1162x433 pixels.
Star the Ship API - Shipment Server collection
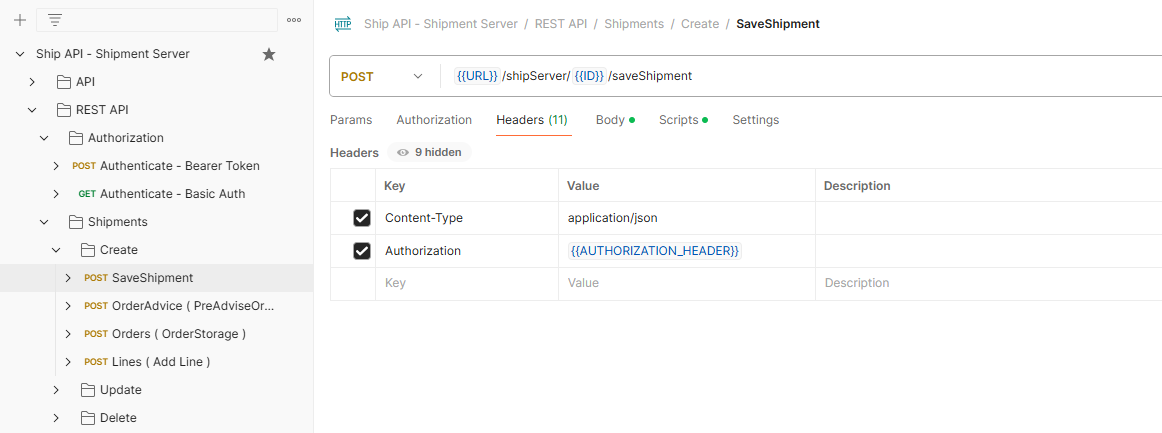click(x=268, y=54)
